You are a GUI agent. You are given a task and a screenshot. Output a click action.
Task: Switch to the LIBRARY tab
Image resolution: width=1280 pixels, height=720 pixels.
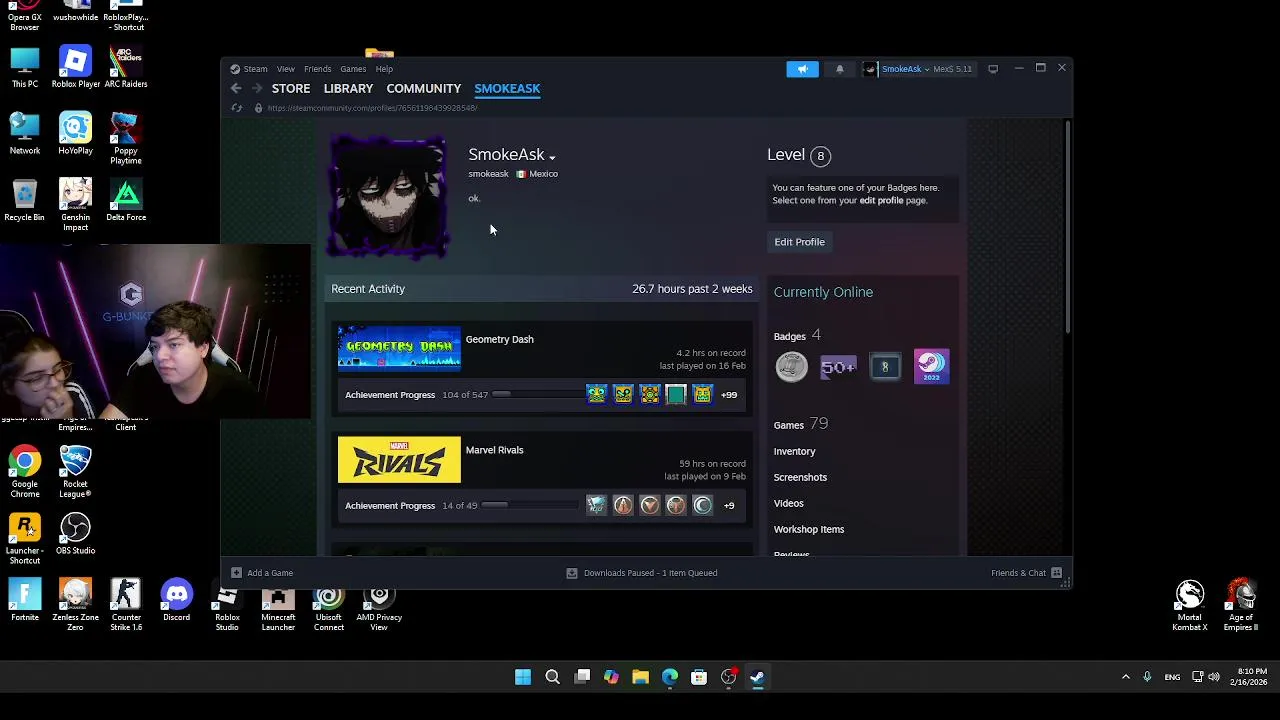tap(348, 89)
